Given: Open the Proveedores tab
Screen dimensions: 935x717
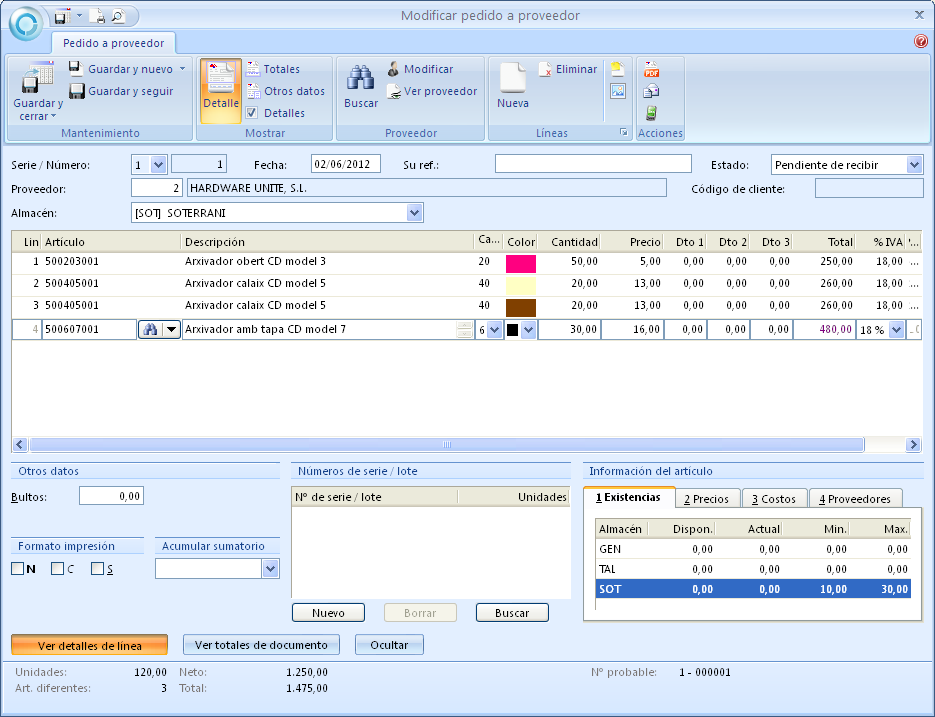Looking at the screenshot, I should point(855,498).
